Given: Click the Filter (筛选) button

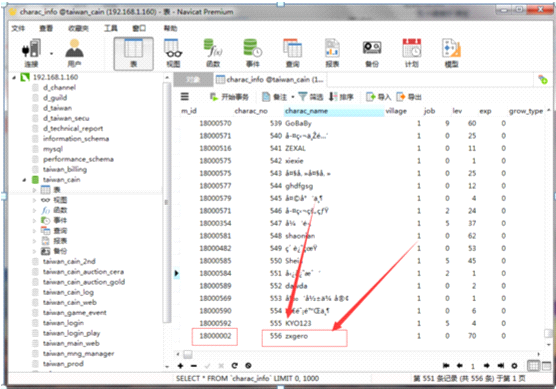Looking at the screenshot, I should point(311,96).
